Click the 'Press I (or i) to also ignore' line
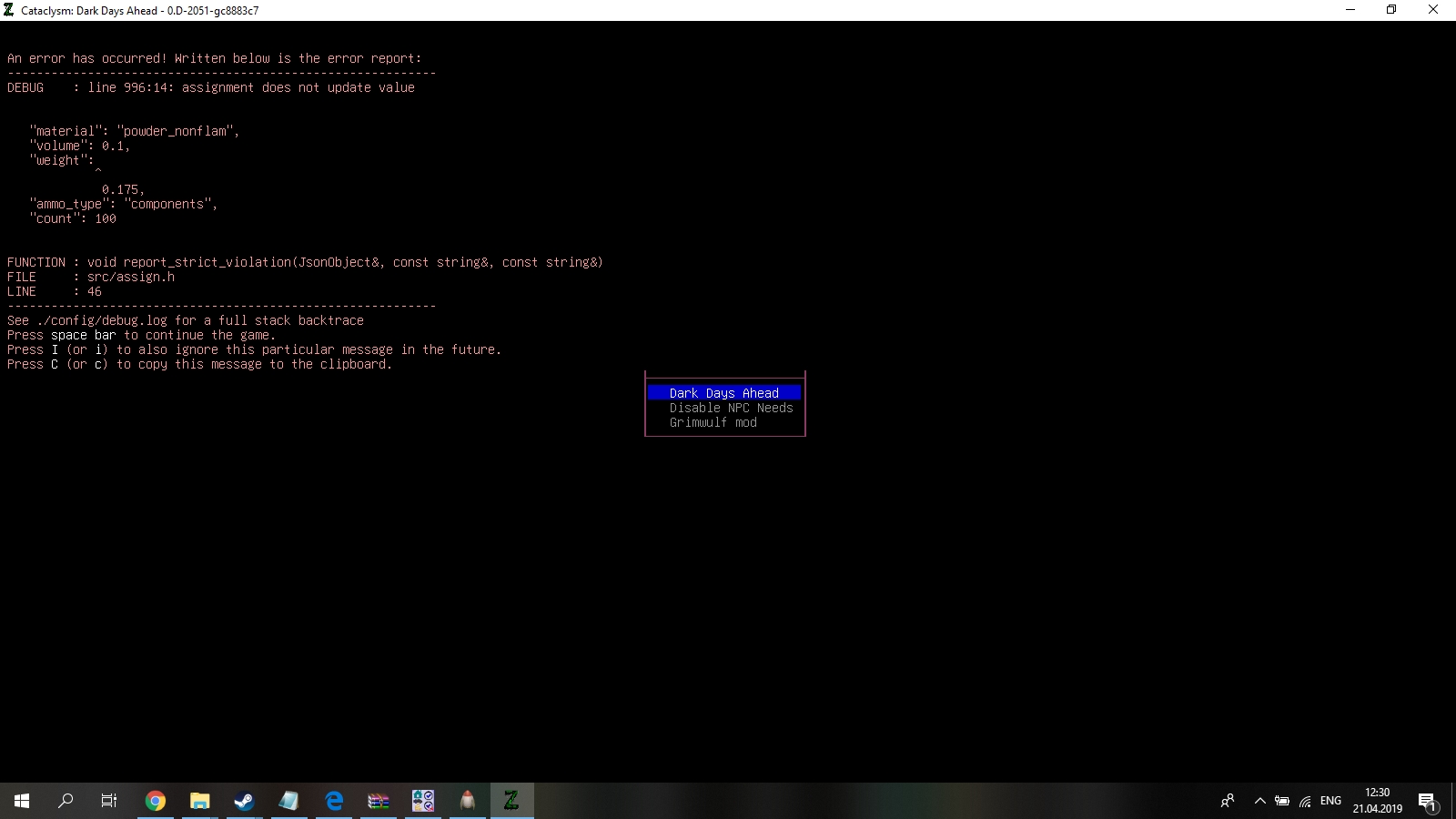 point(254,349)
